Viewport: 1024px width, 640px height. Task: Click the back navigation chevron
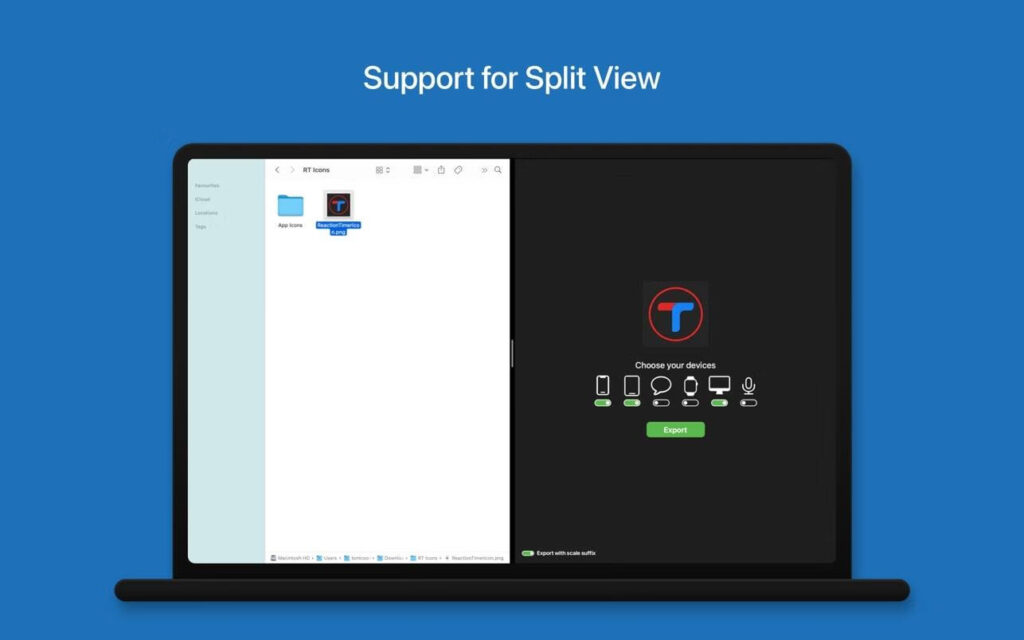(277, 170)
